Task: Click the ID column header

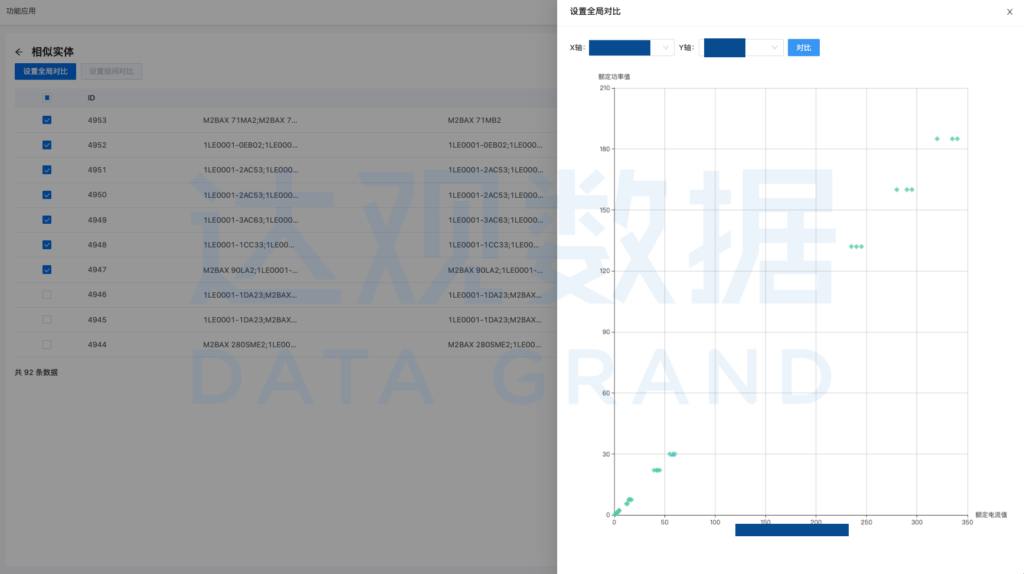Action: [92, 98]
